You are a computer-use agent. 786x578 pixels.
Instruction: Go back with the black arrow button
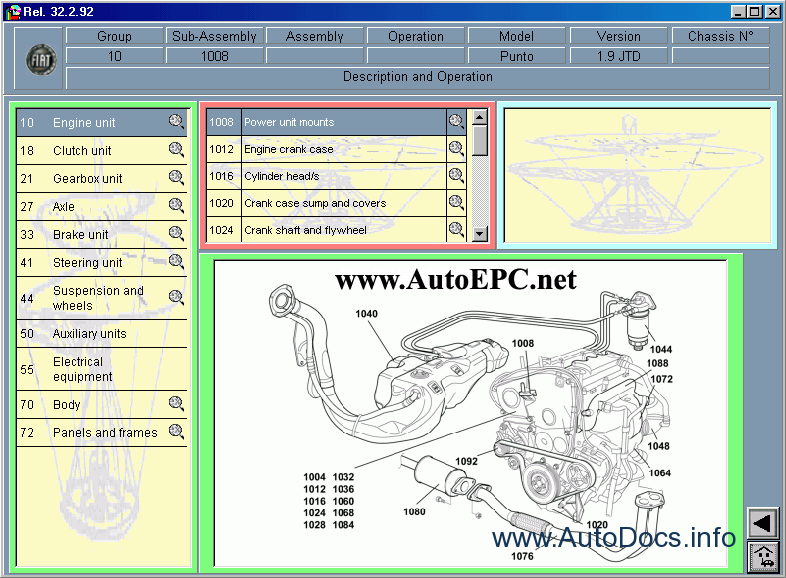(763, 523)
